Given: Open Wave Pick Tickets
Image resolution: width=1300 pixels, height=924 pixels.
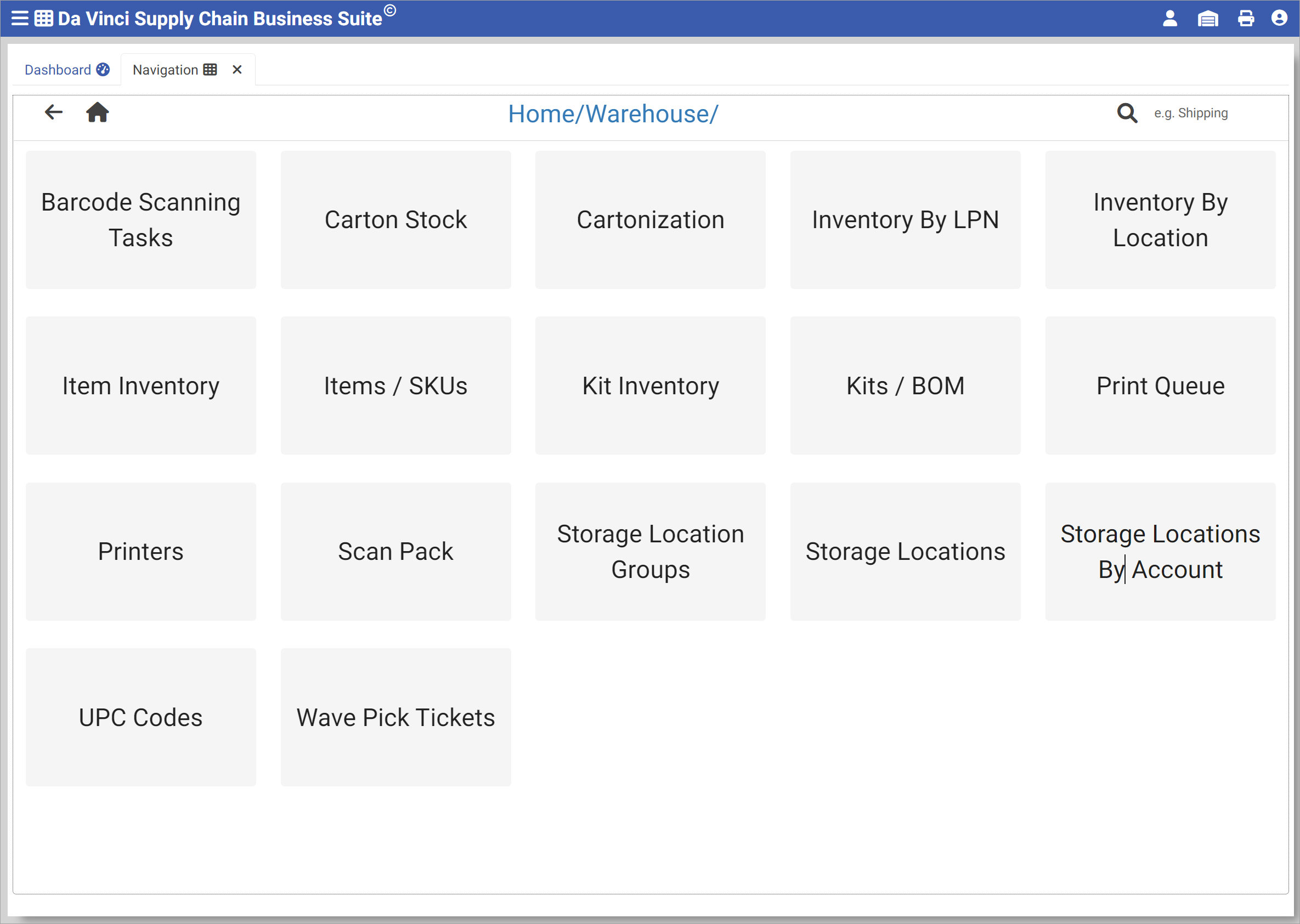Looking at the screenshot, I should click(395, 717).
